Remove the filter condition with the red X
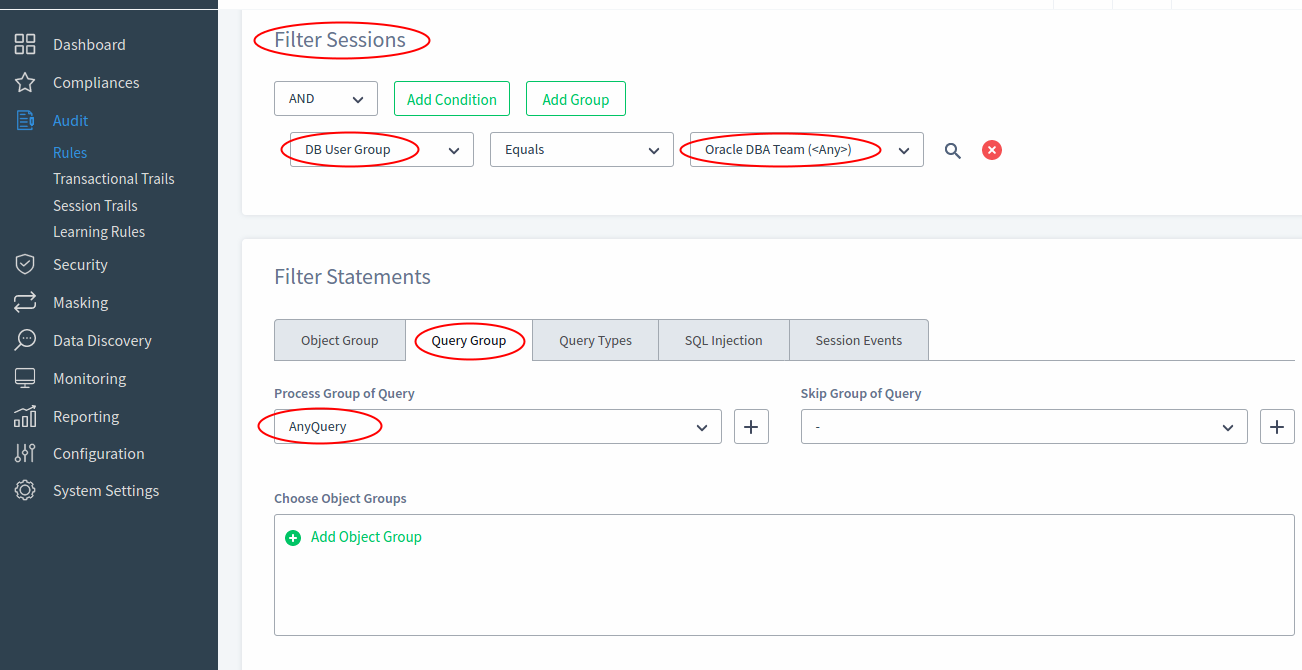1302x670 pixels. [x=991, y=149]
